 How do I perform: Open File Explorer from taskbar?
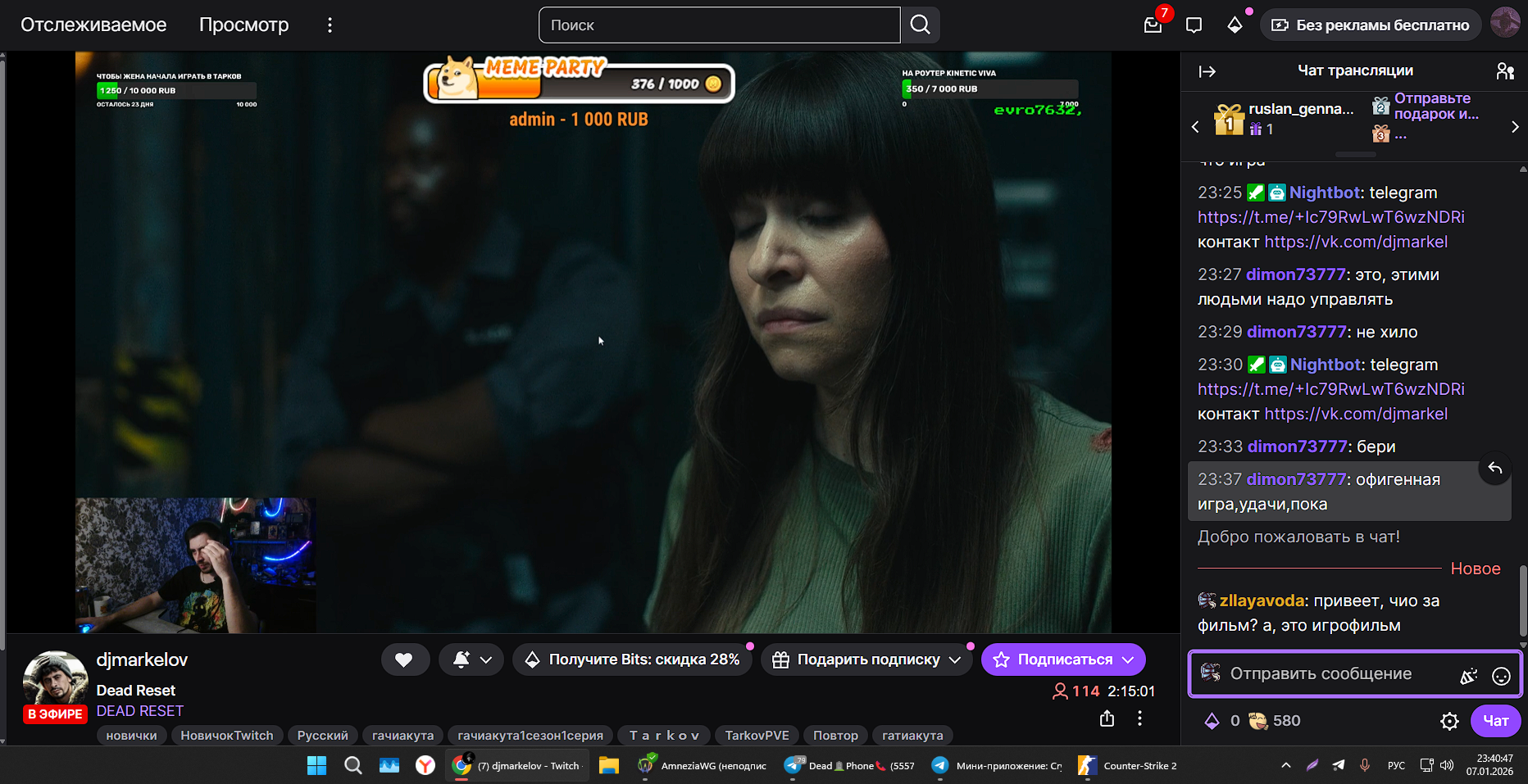(608, 766)
